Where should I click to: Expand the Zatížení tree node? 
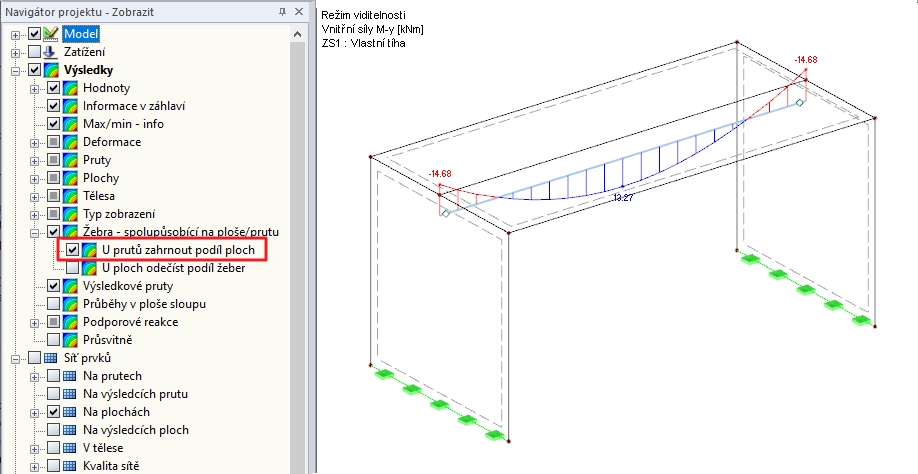[x=15, y=53]
